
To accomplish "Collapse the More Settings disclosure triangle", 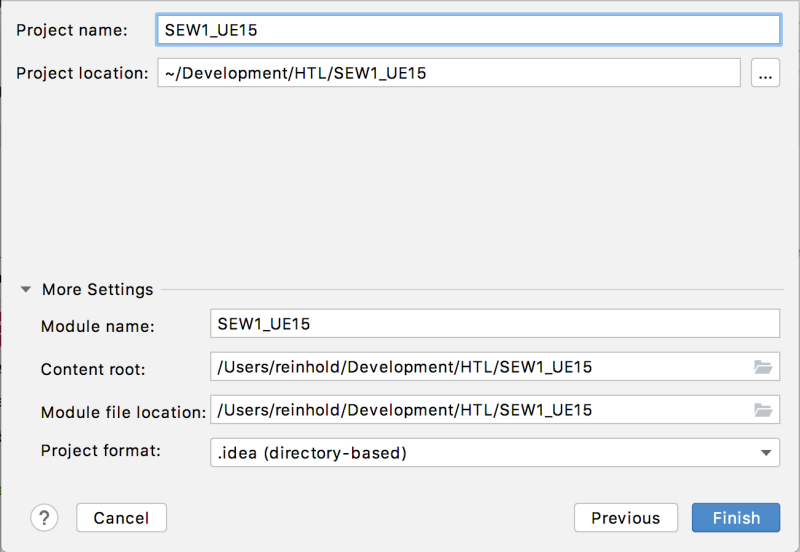I will click(x=26, y=289).
